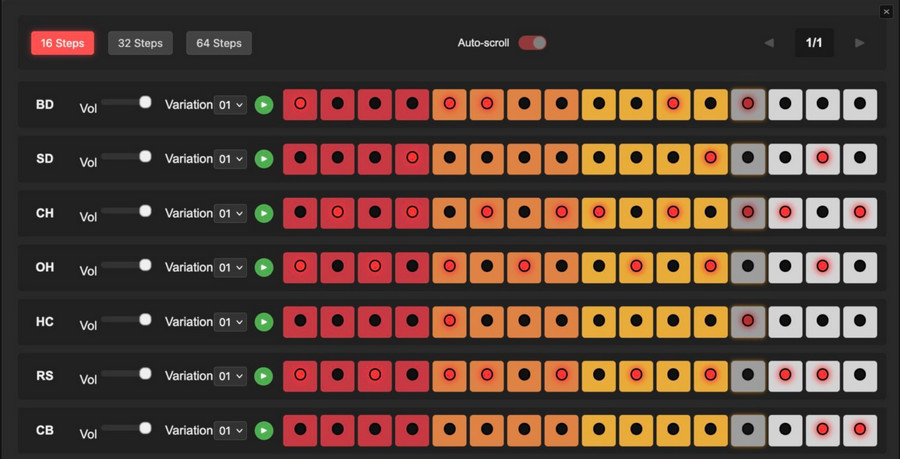Disable RS step 8

click(x=561, y=376)
